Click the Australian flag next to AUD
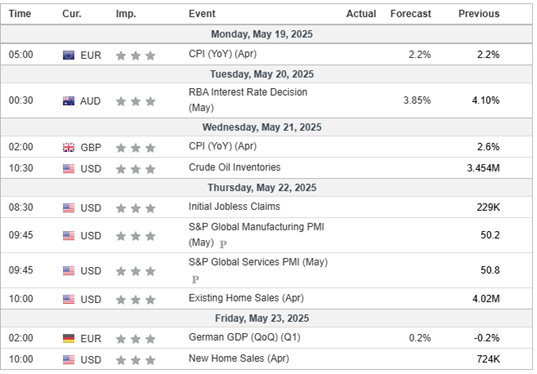 [x=68, y=101]
